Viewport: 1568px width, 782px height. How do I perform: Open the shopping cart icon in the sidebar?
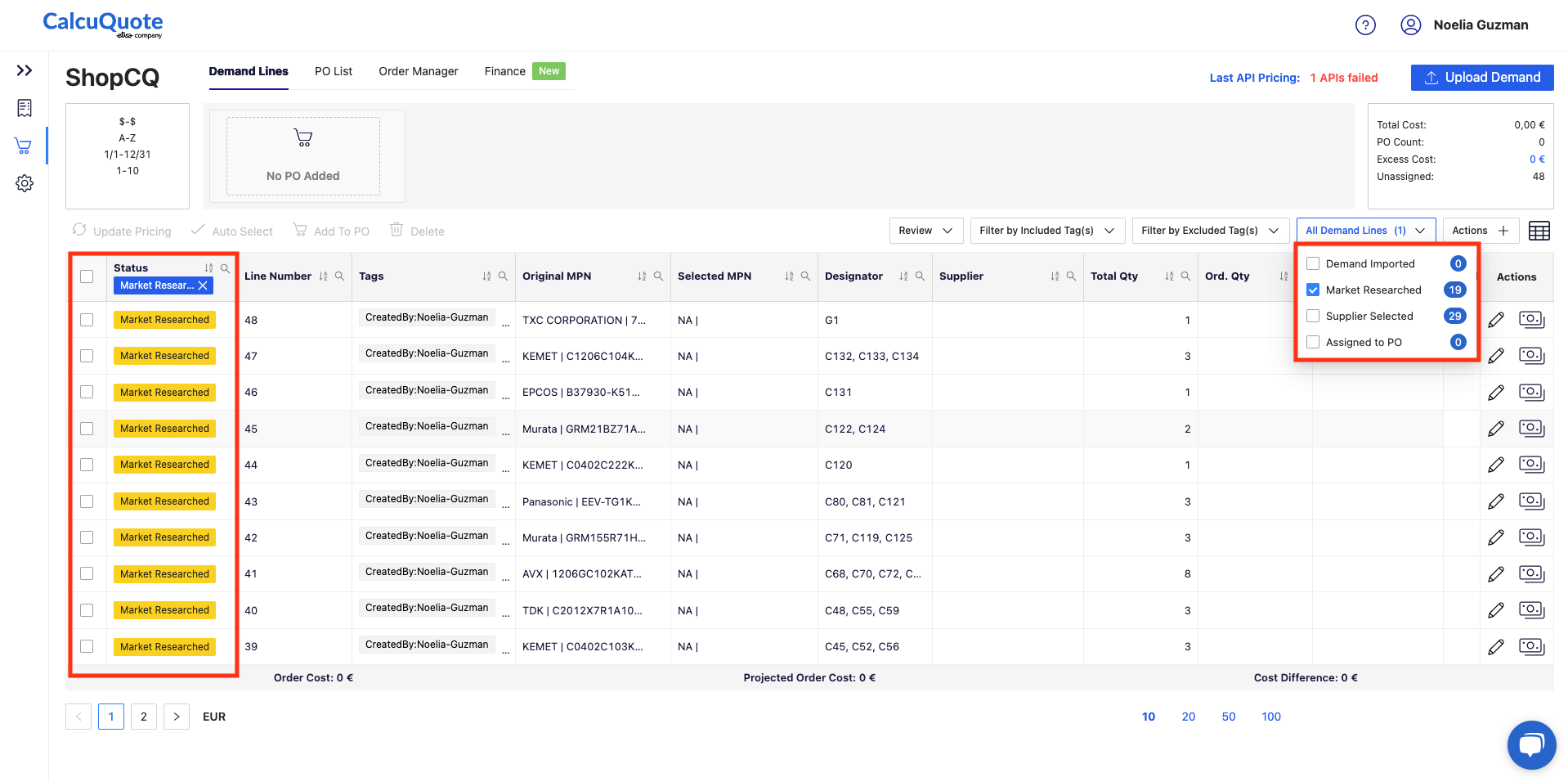coord(24,146)
